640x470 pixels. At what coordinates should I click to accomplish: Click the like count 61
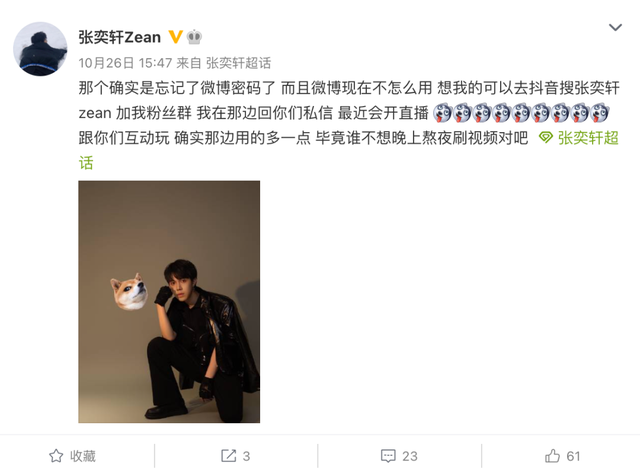[x=573, y=456]
